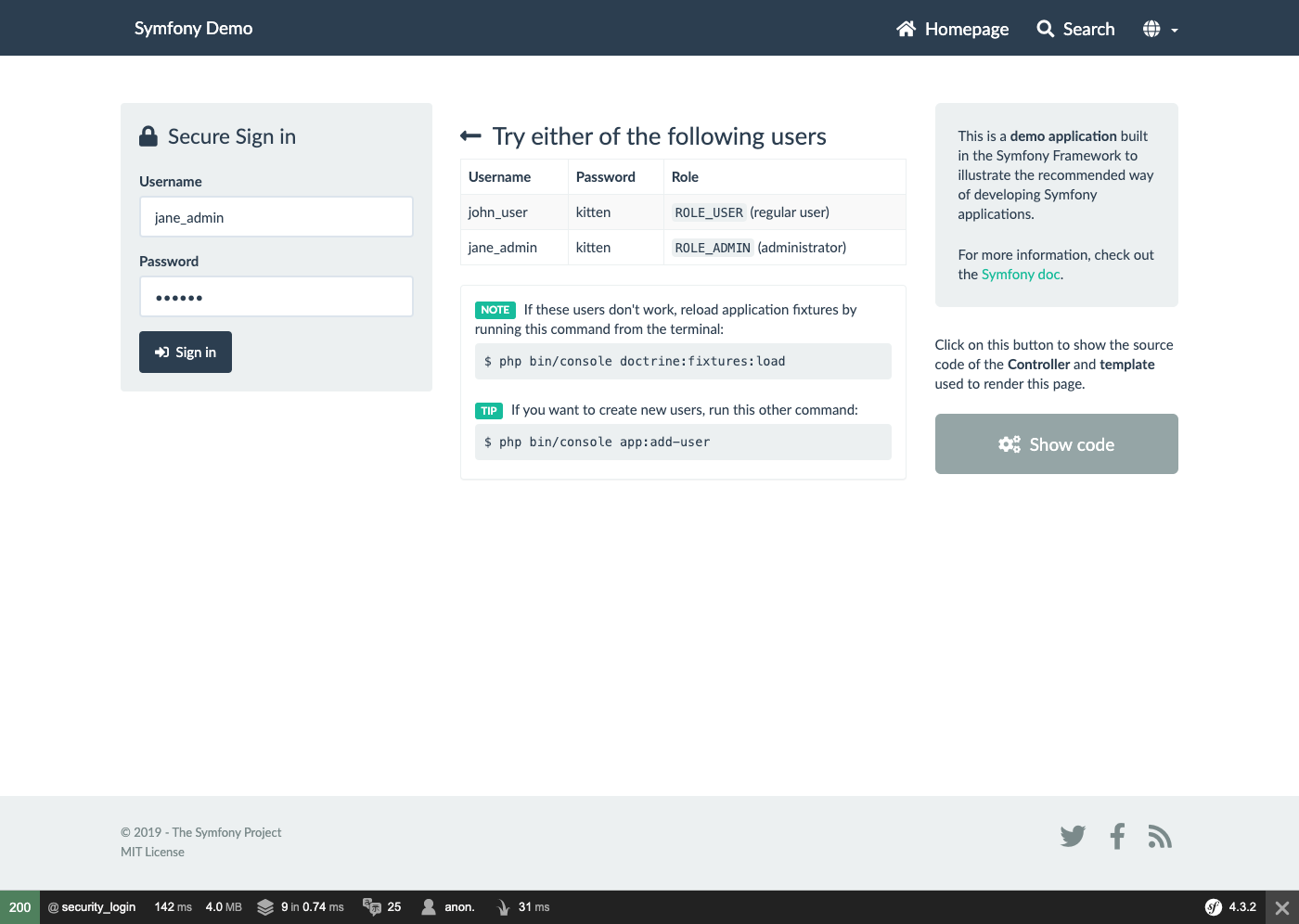Click the green NOTE badge
This screenshot has height=924, width=1299.
(495, 310)
